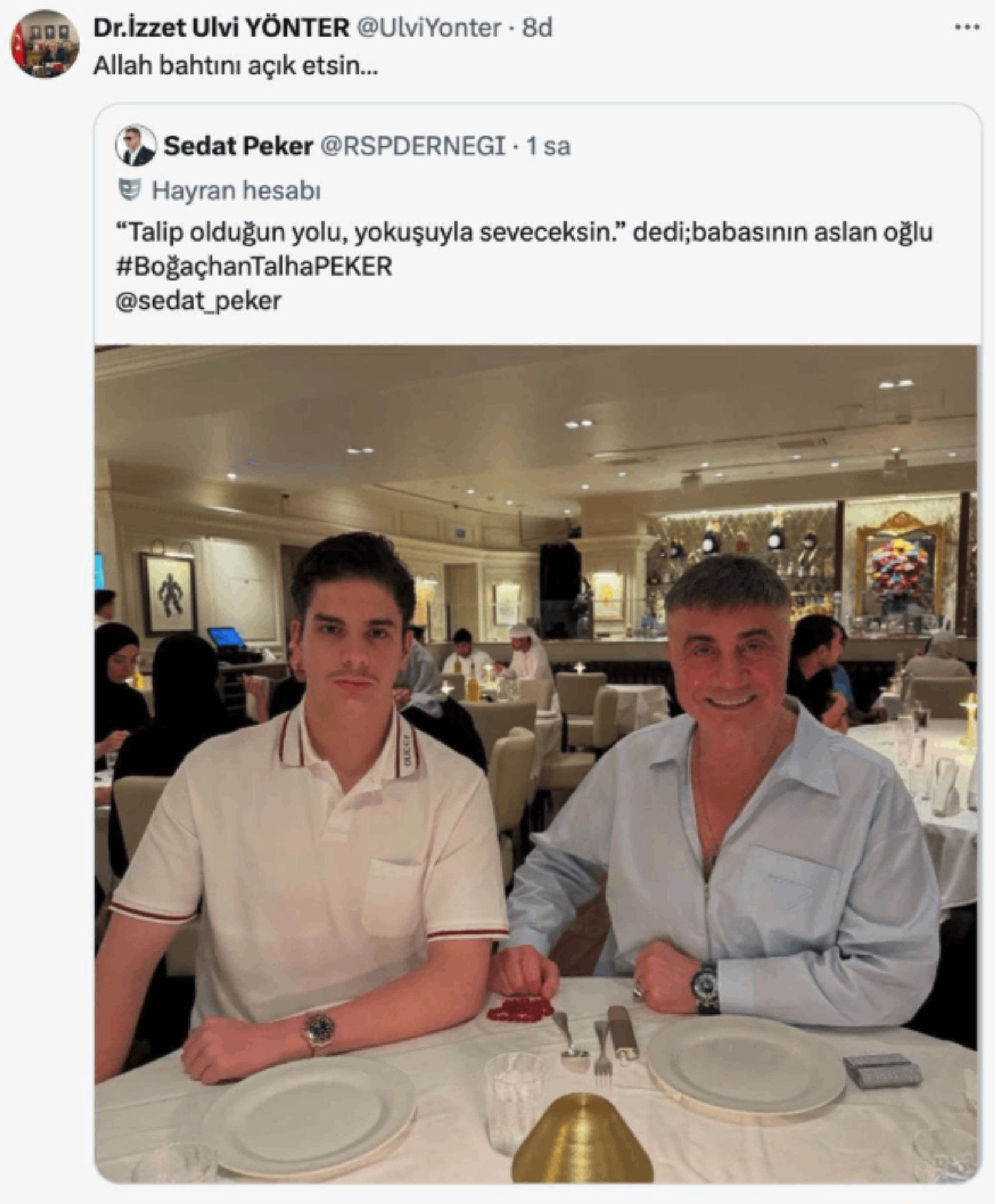Viewport: 995px width, 1204px height.
Task: Open the more options three-dot menu
Action: click(967, 27)
